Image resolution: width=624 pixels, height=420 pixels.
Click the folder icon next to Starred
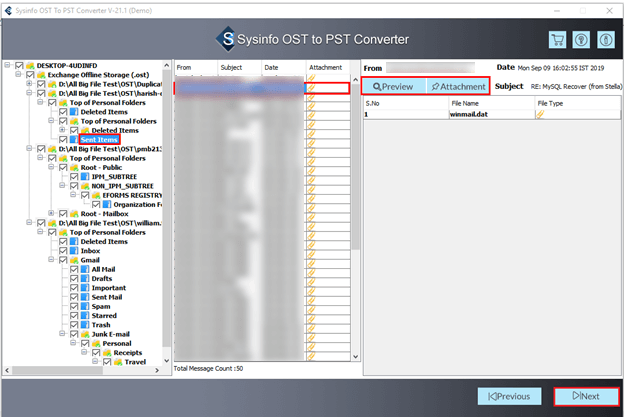click(85, 316)
